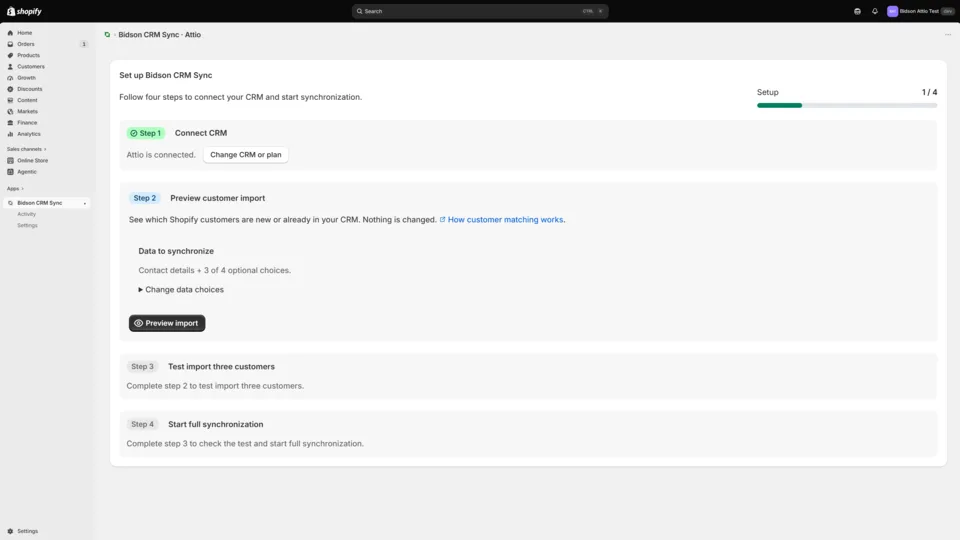Click the Step 1 completed badge
This screenshot has width=960, height=540.
coord(146,133)
